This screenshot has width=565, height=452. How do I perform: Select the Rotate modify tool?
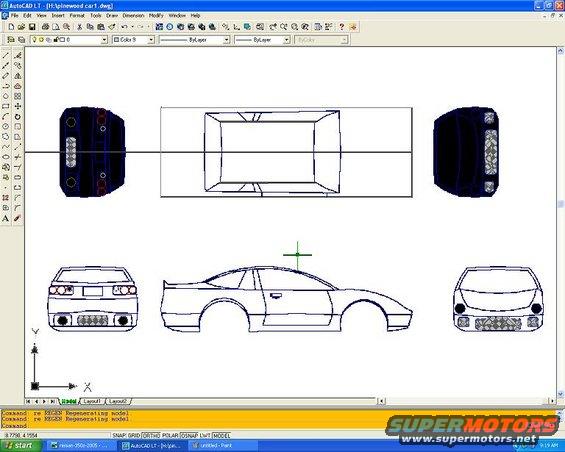[x=18, y=116]
